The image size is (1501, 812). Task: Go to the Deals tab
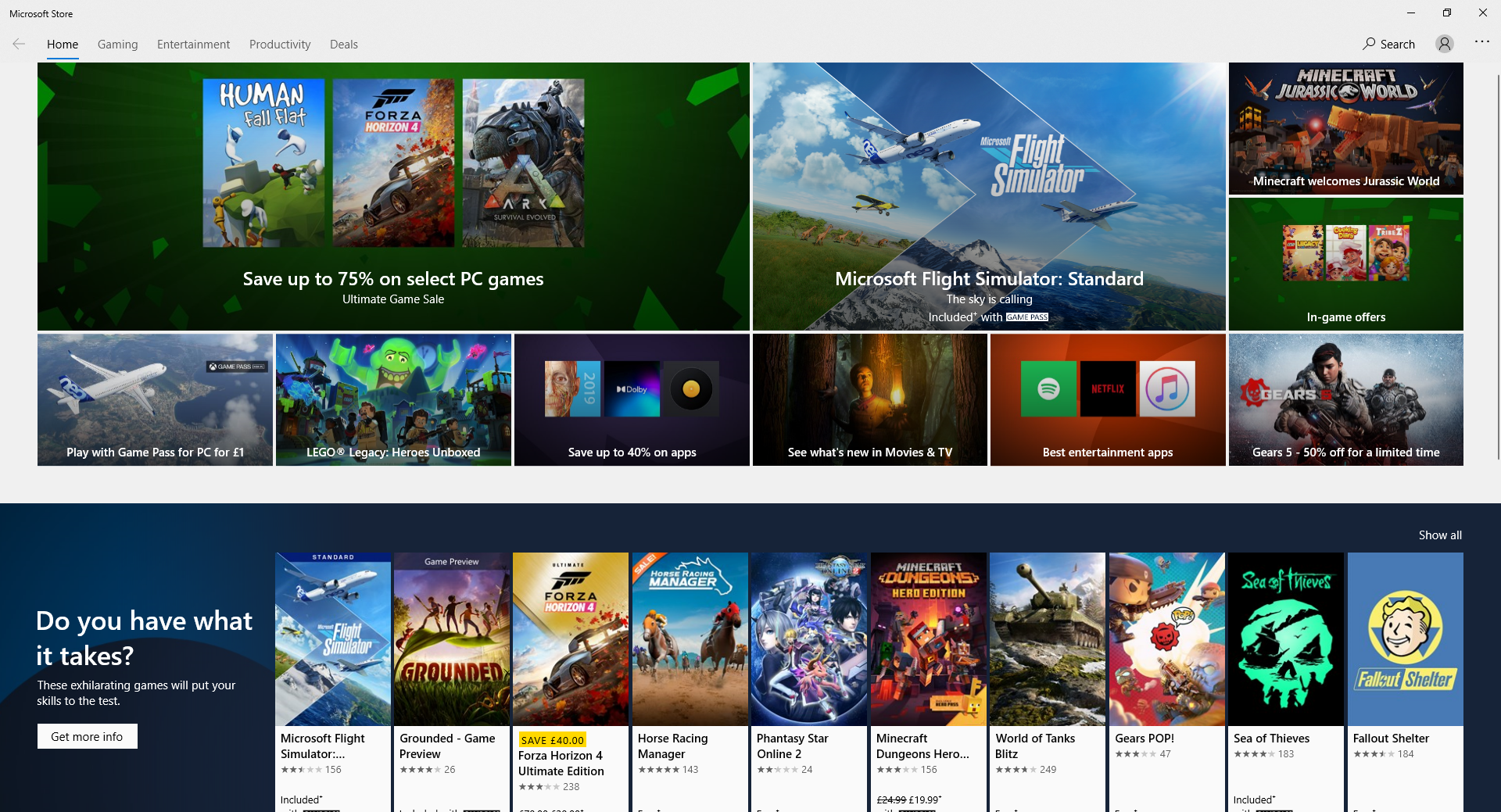click(344, 45)
